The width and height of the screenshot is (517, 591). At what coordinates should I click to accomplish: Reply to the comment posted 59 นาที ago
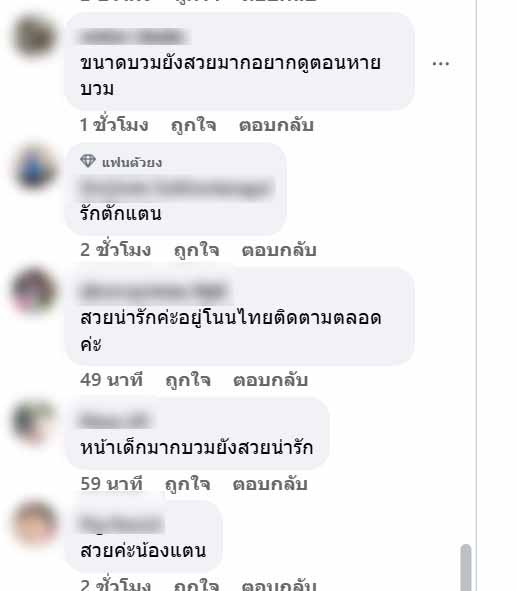pyautogui.click(x=270, y=484)
